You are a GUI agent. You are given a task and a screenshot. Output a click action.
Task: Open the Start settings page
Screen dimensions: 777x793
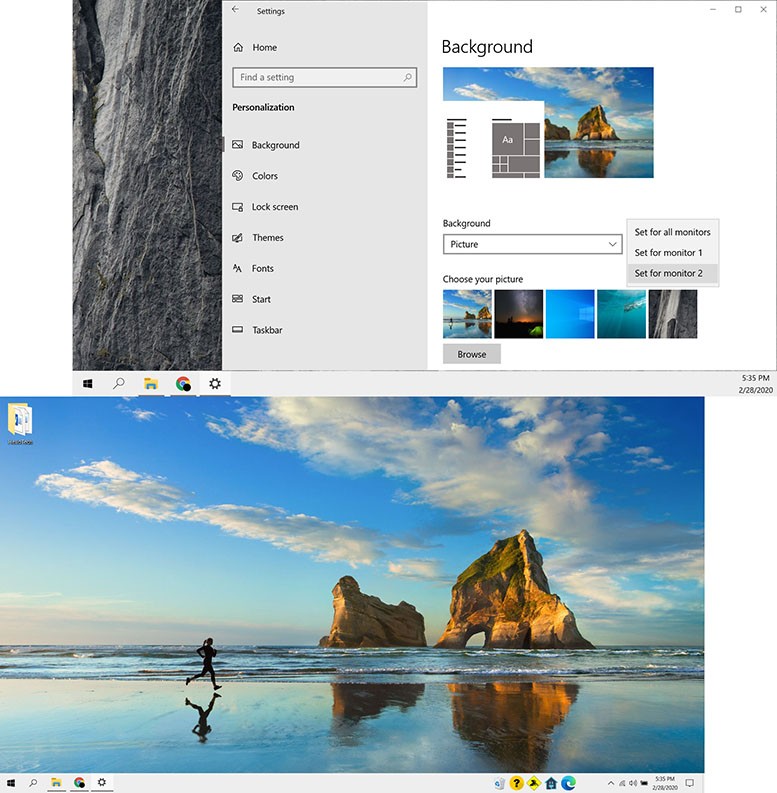pyautogui.click(x=251, y=299)
